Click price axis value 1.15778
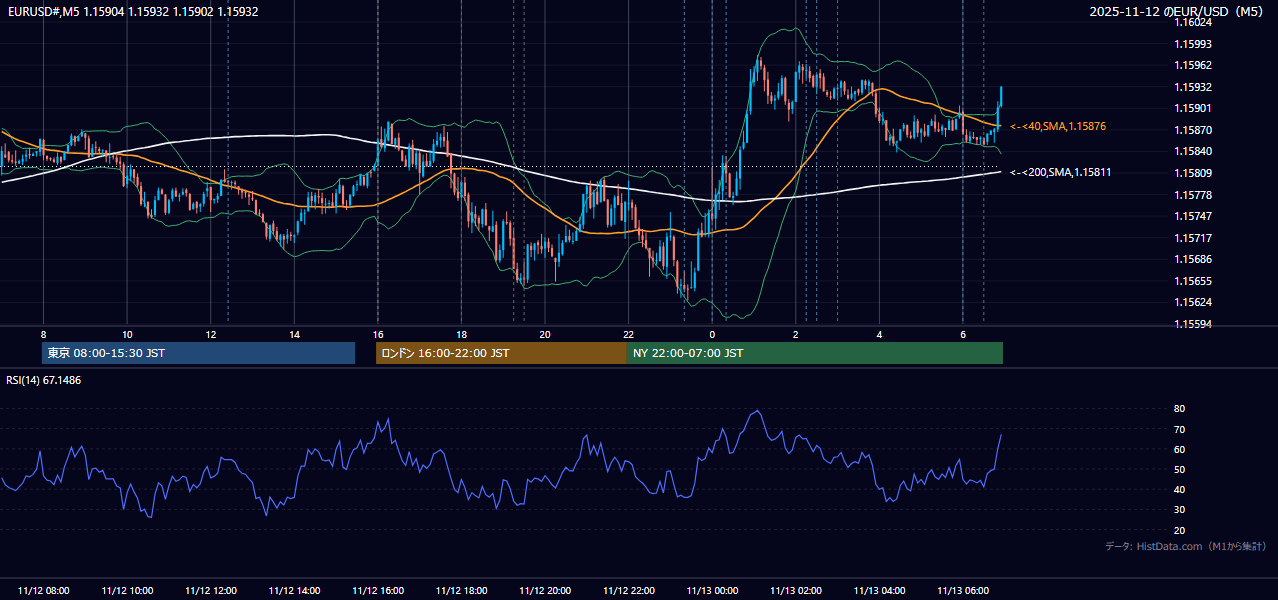 [1192, 195]
